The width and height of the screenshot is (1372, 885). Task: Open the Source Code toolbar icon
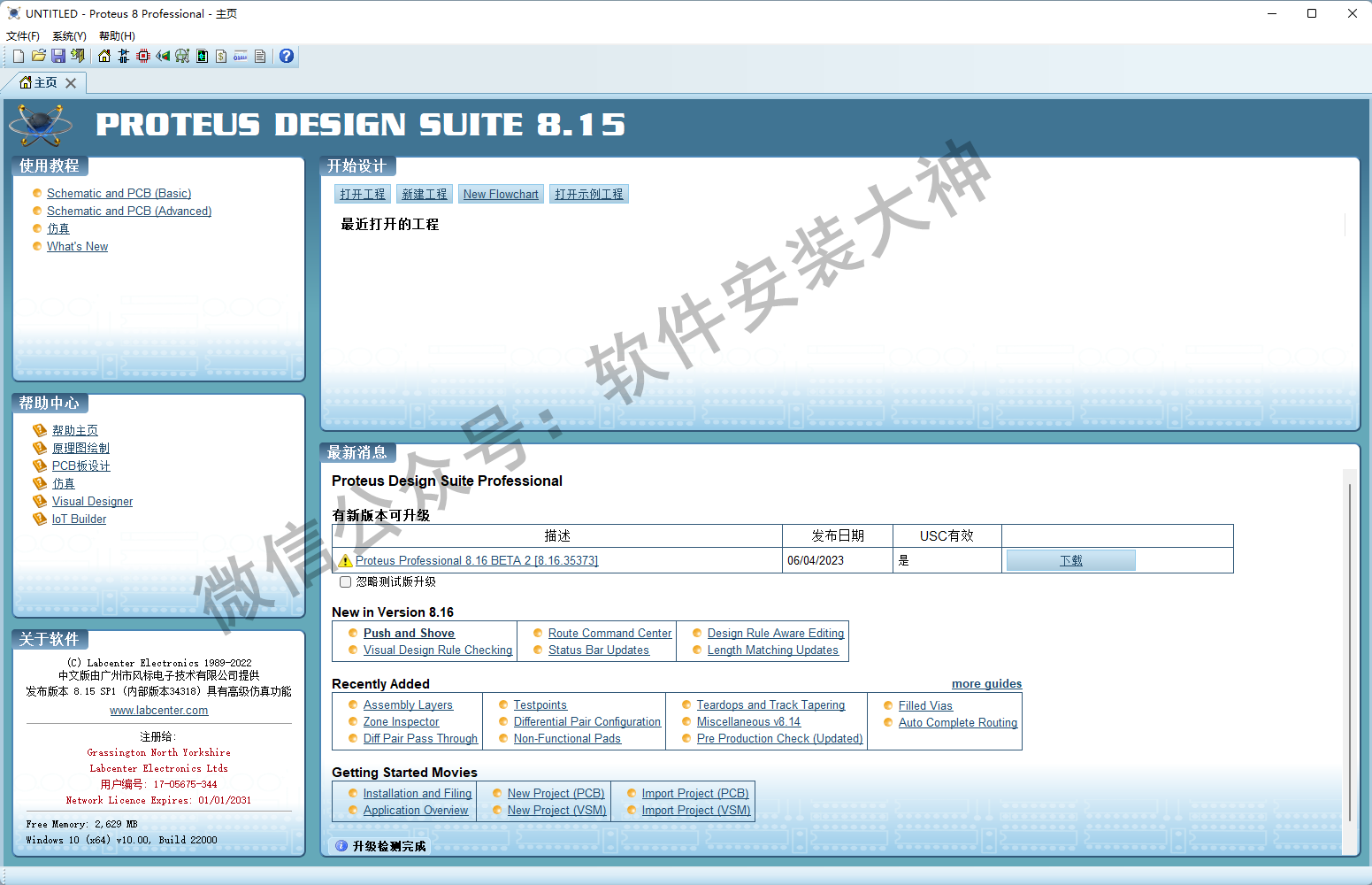(241, 56)
